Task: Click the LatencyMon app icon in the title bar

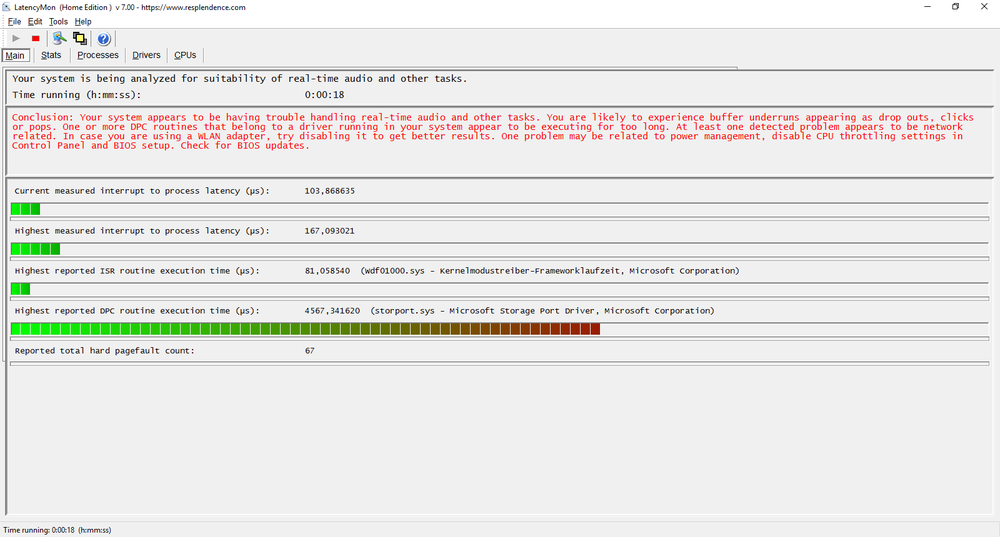Action: [8, 7]
